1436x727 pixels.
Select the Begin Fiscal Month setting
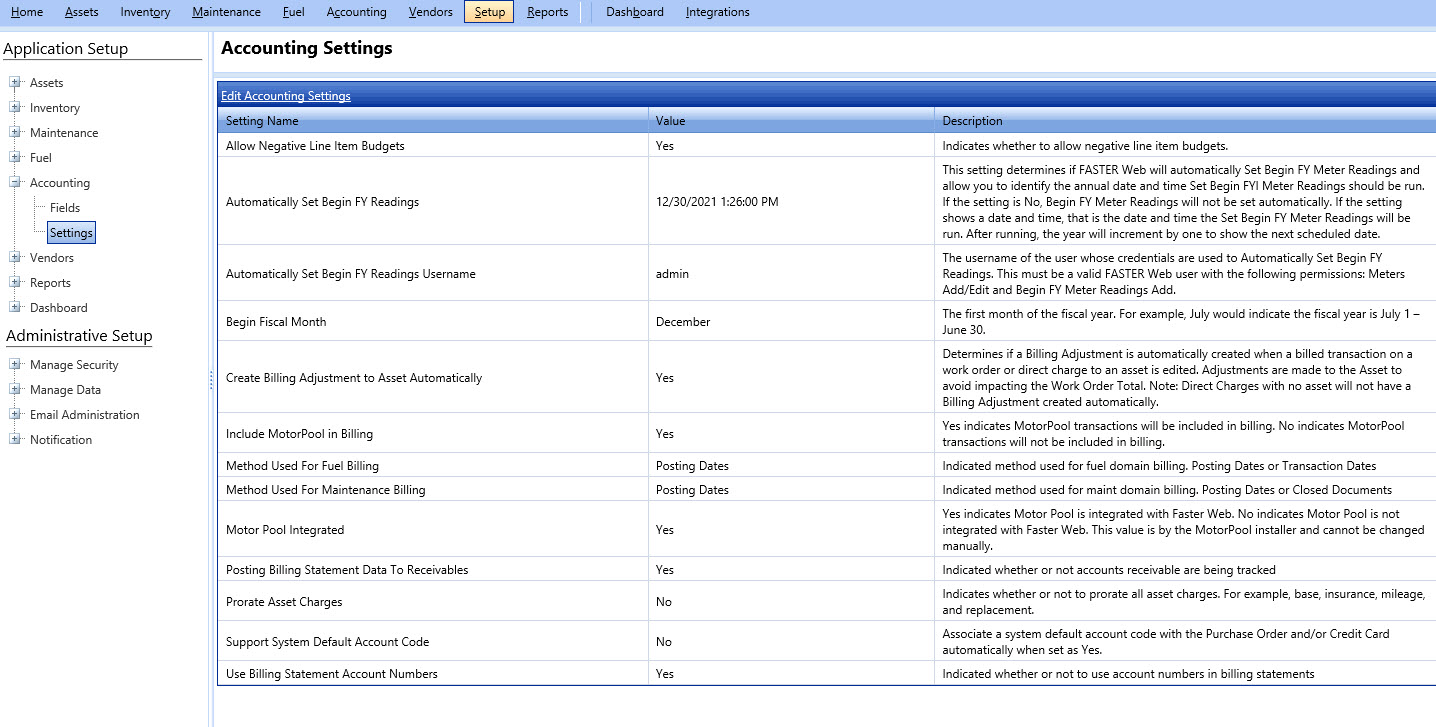pyautogui.click(x=276, y=321)
